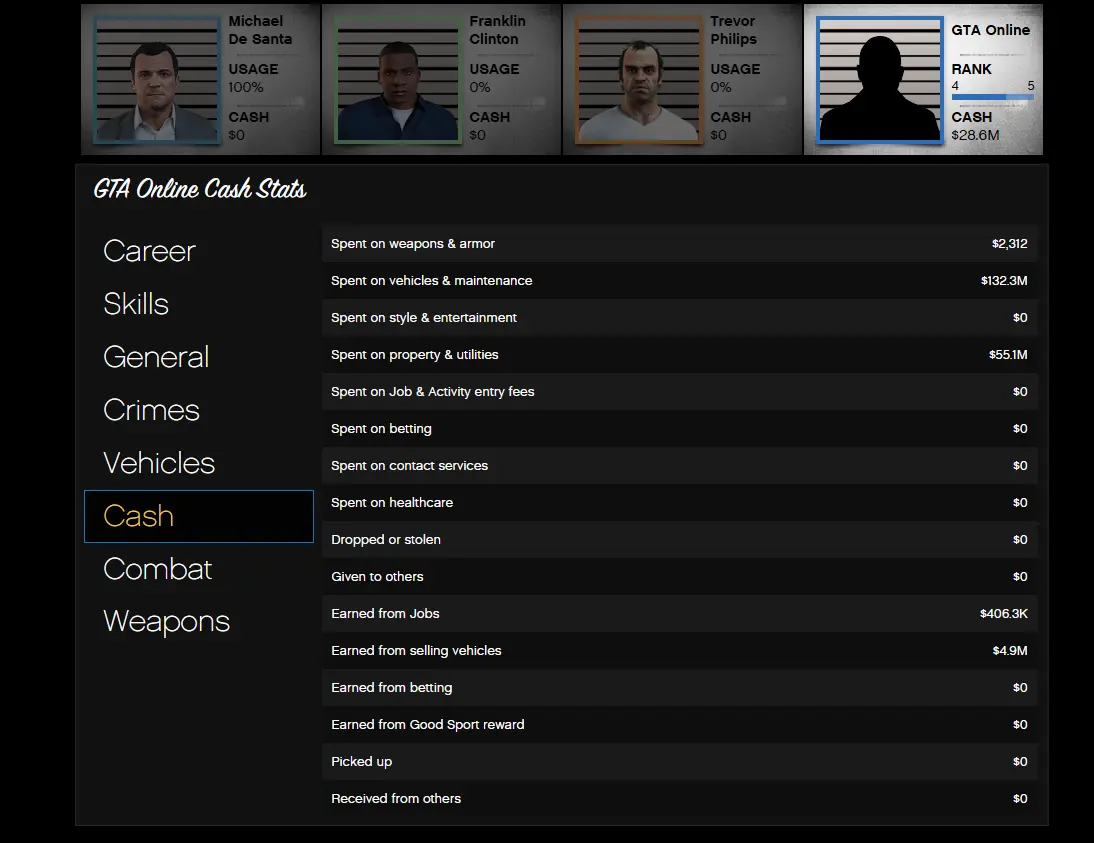Screen dimensions: 1094x843
Task: Click GTA Online rank progress bar
Action: pos(992,97)
